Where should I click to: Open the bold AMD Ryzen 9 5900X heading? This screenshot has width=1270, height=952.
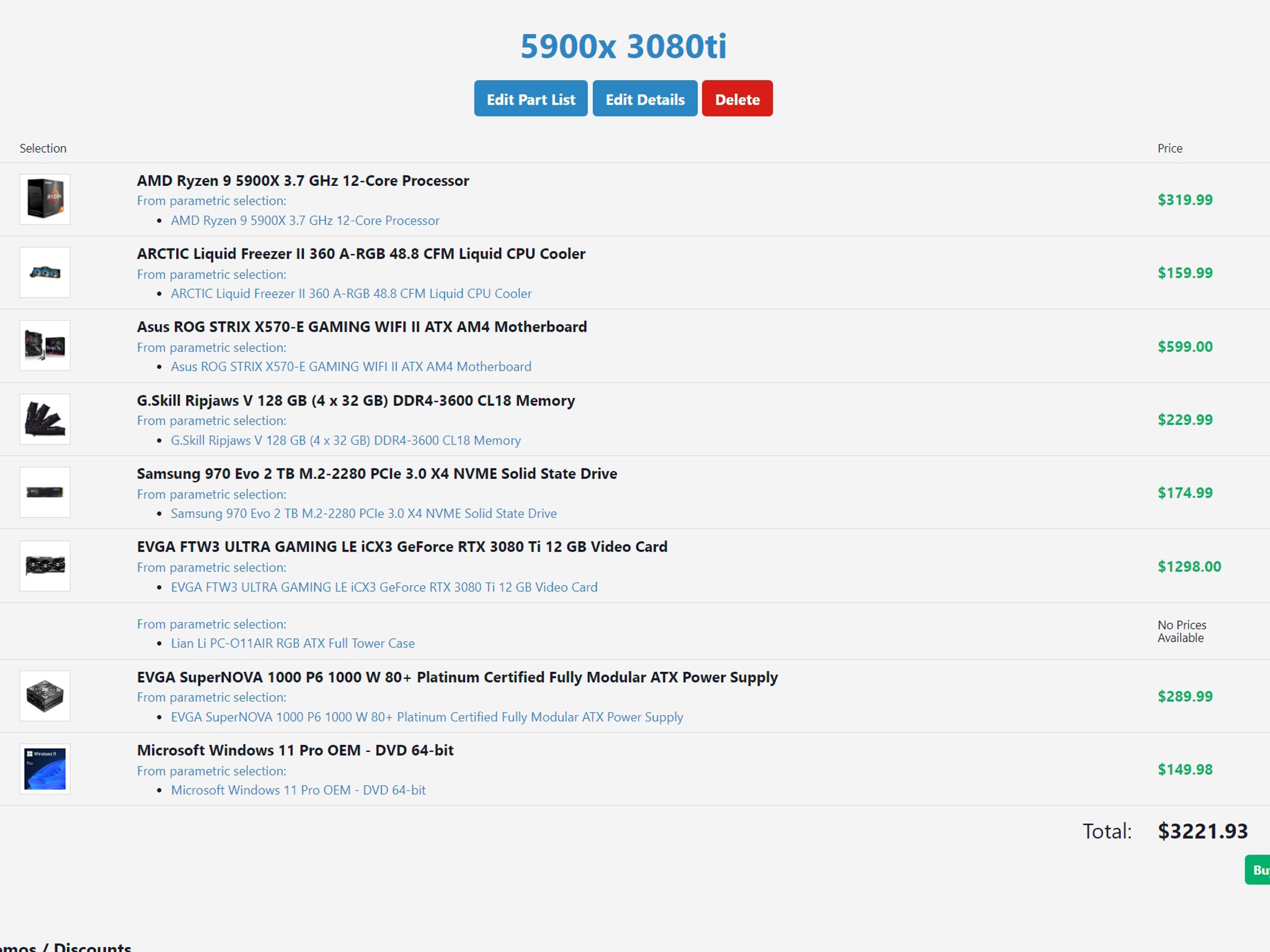click(x=303, y=180)
